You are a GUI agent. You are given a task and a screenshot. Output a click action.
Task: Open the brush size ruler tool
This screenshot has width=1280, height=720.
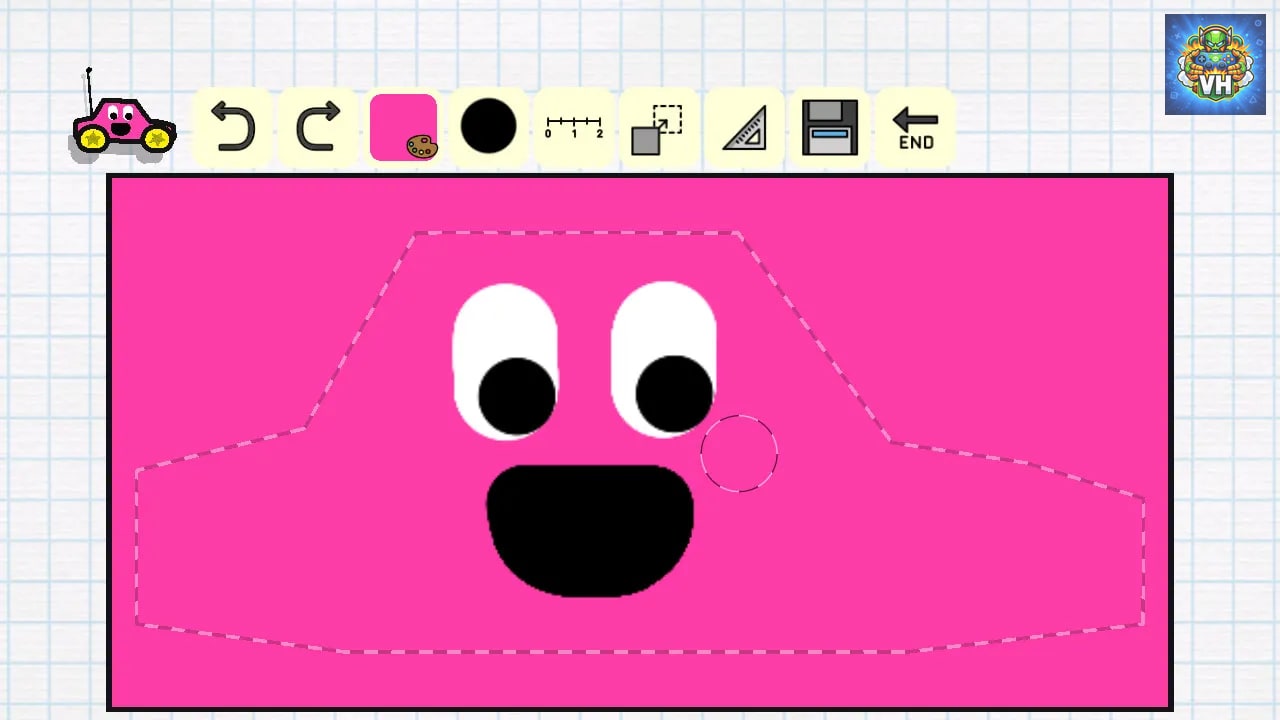coord(574,127)
